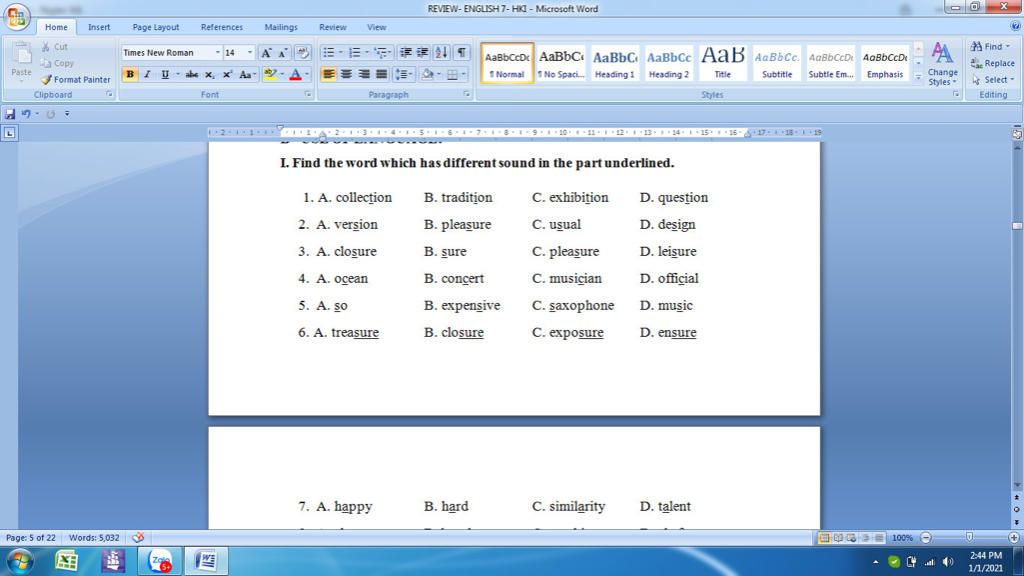Switch to the Insert tab
This screenshot has height=576, width=1024.
(99, 27)
